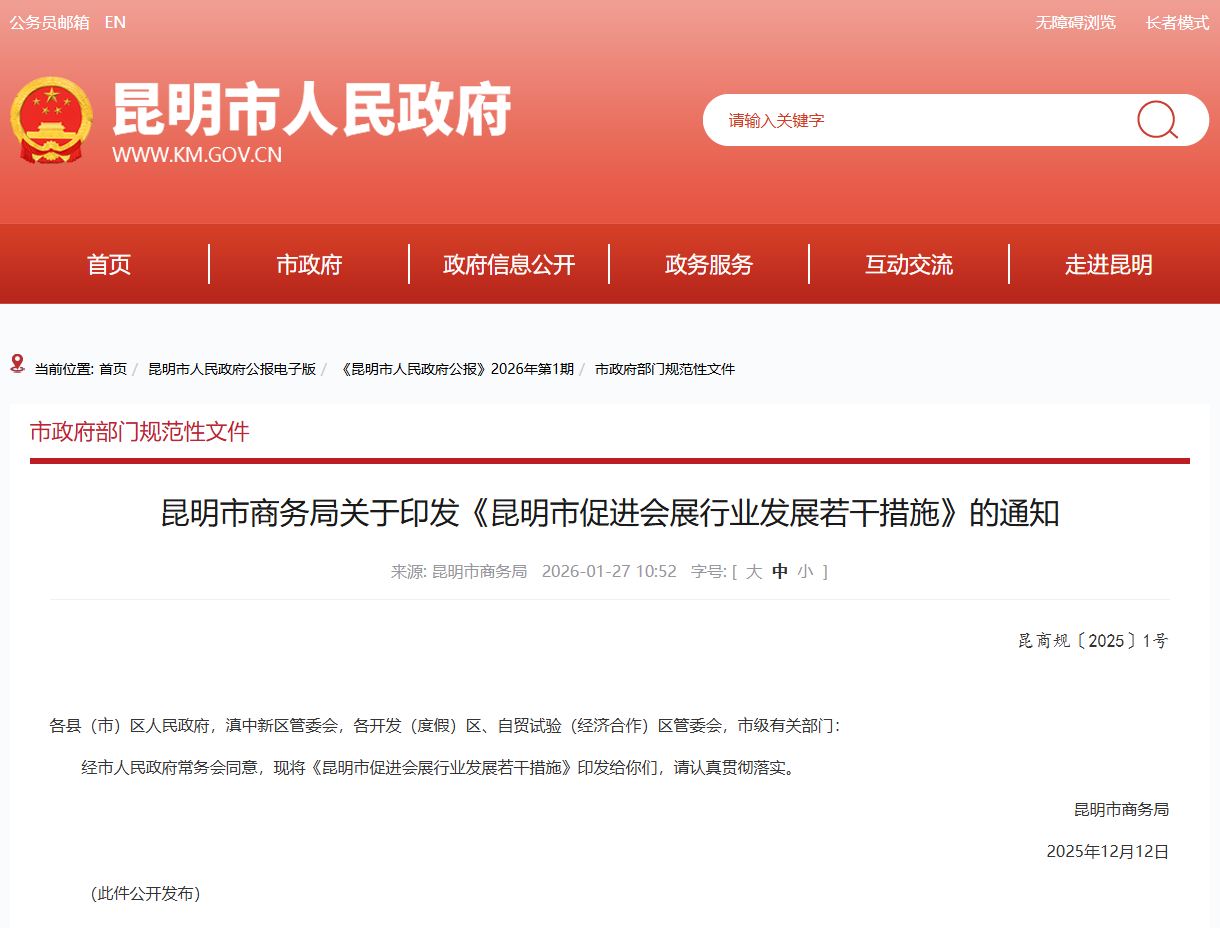Open the 公务员邮箱 link

click(49, 22)
